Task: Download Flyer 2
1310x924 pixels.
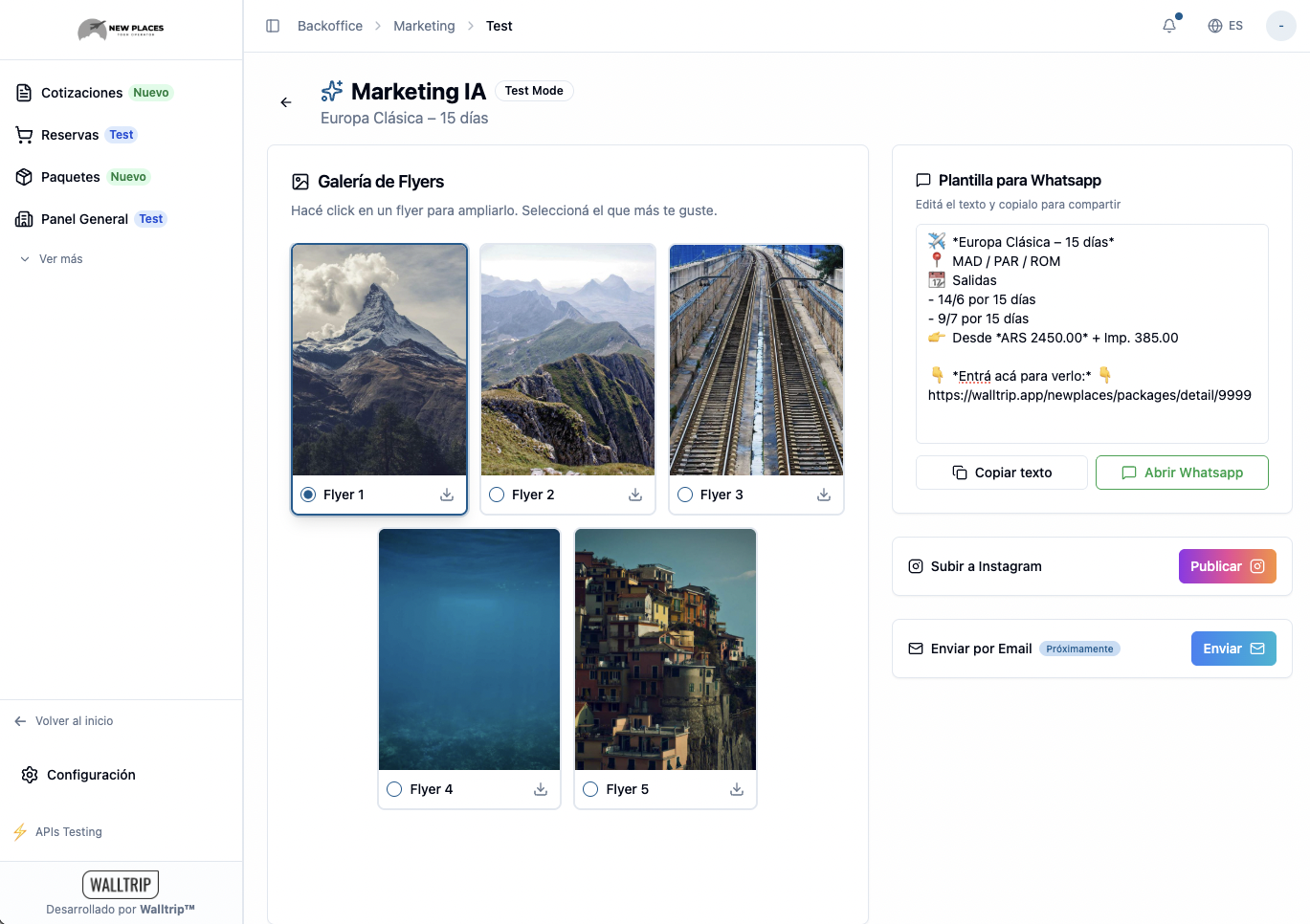Action: 635,495
